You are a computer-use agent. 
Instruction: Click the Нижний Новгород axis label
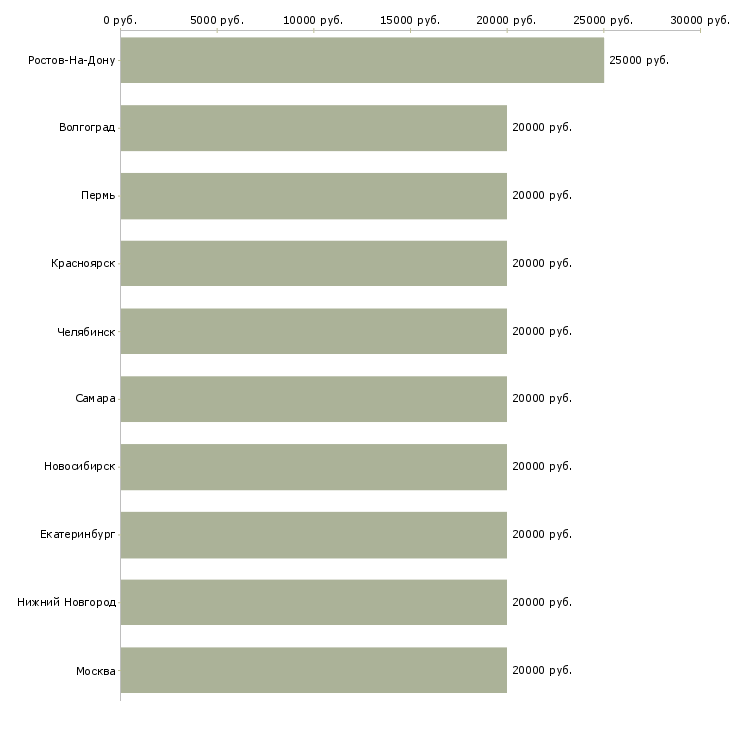click(66, 602)
